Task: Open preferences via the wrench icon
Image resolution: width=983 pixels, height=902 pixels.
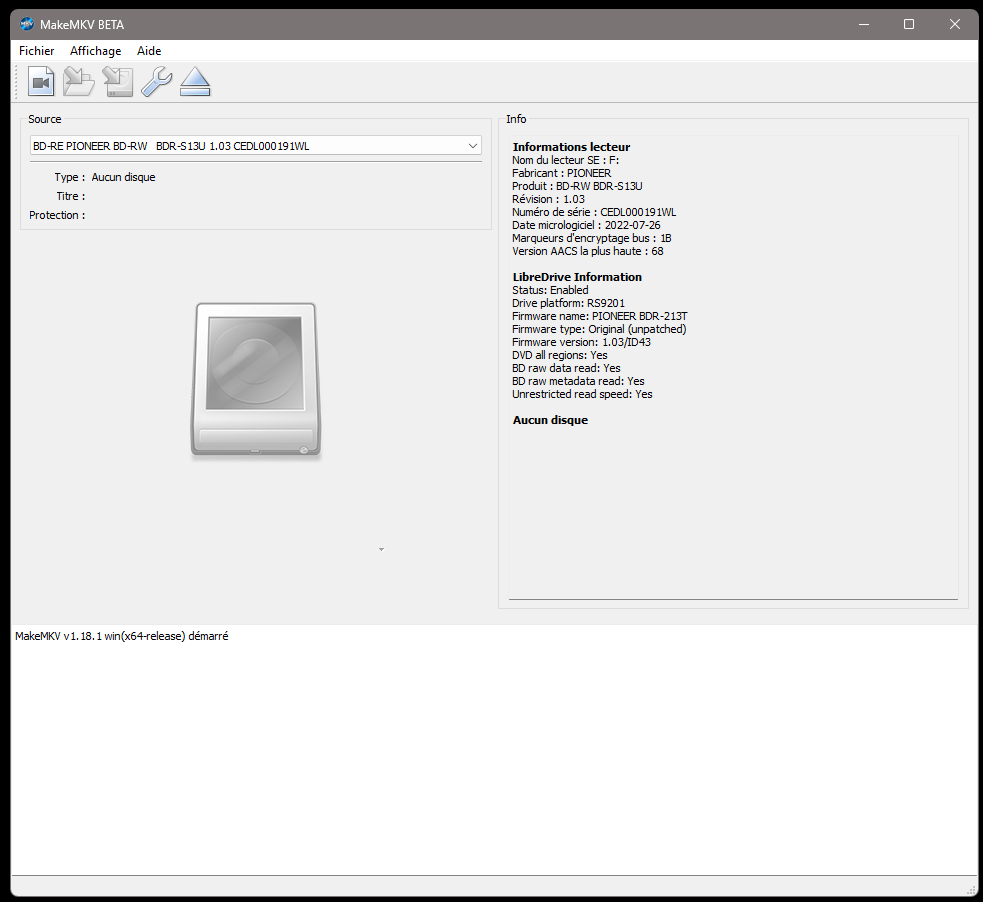Action: click(157, 81)
